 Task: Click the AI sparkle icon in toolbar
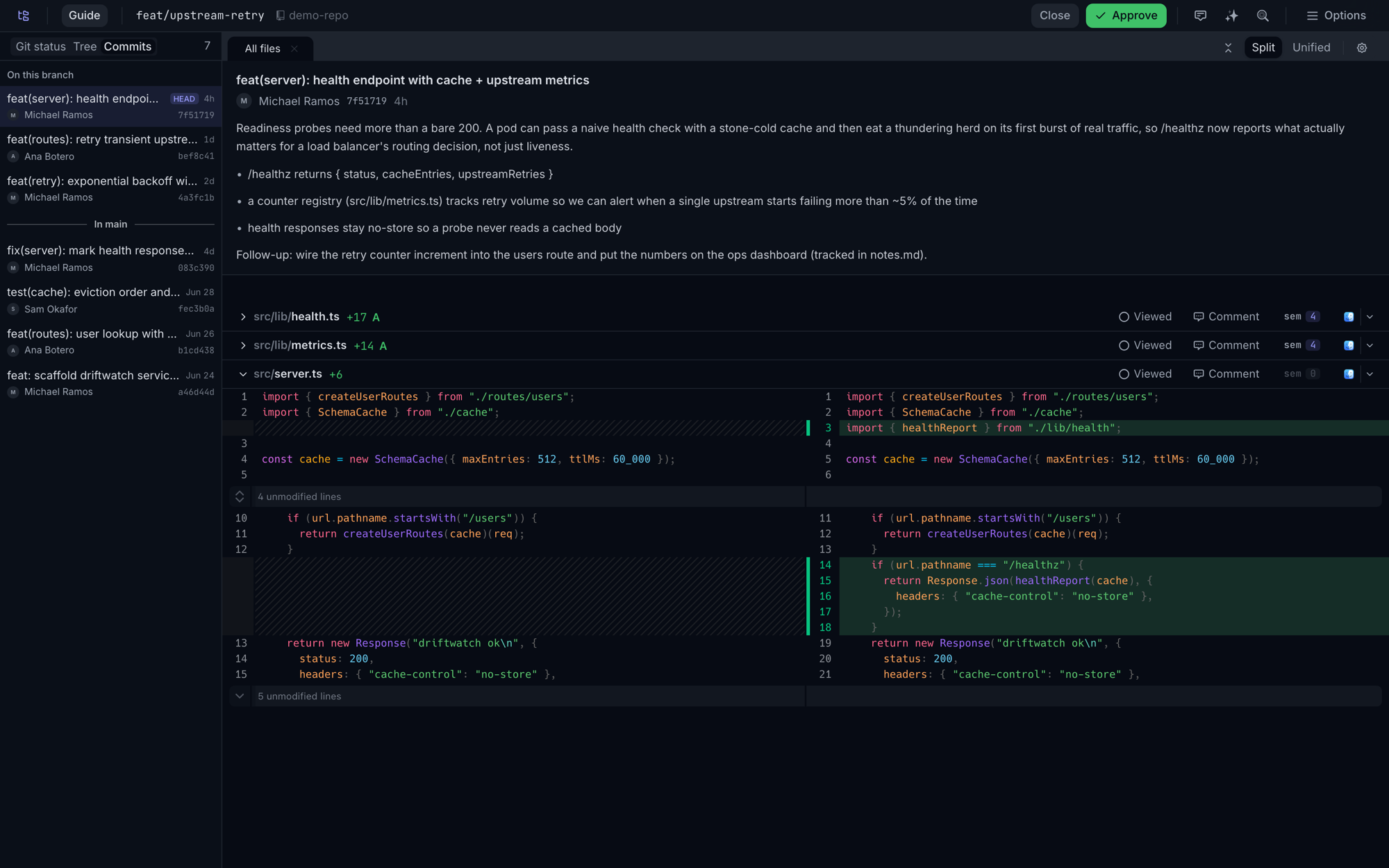(x=1231, y=15)
